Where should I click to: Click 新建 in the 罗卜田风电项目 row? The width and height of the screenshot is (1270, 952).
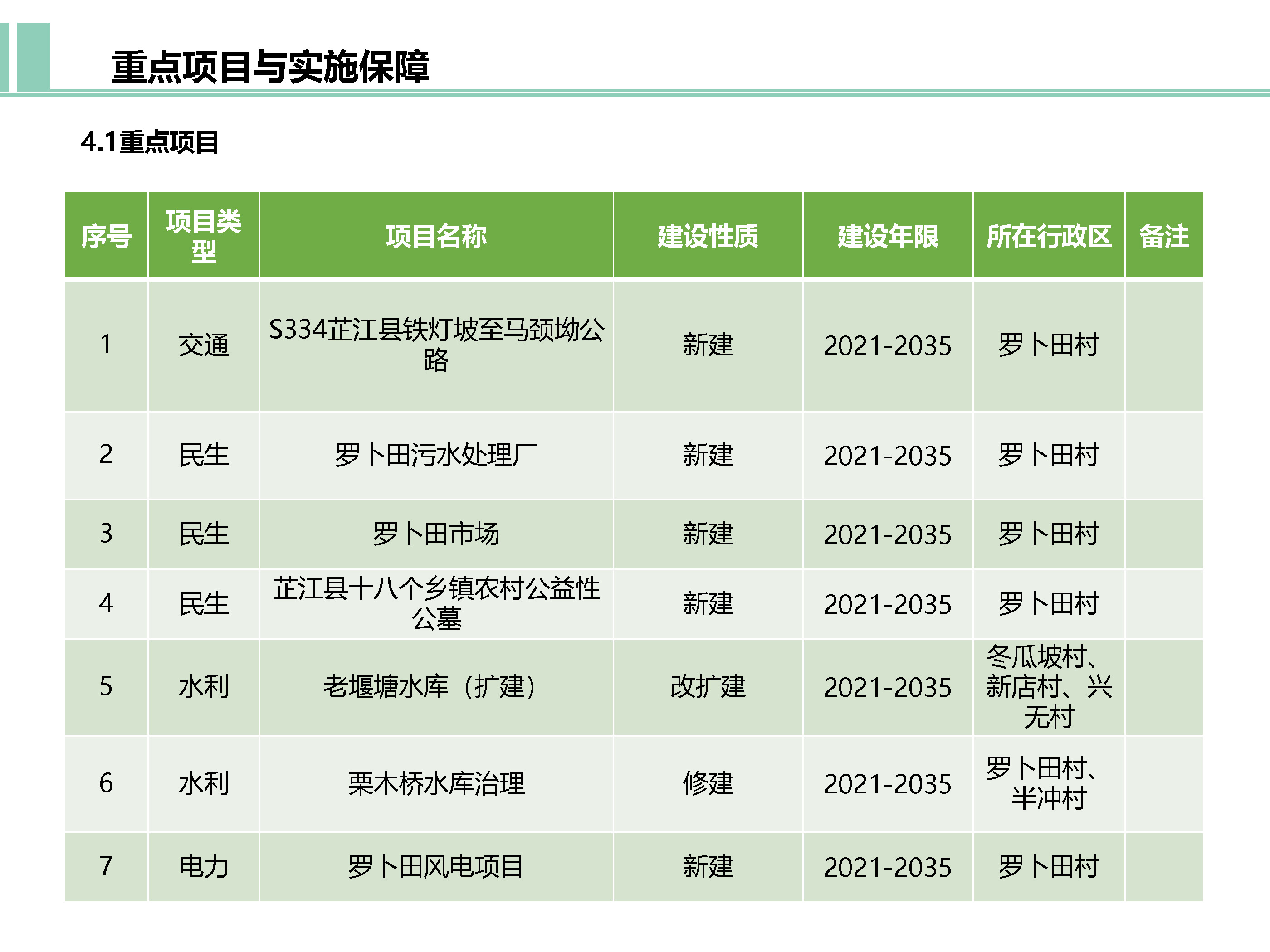click(x=708, y=866)
